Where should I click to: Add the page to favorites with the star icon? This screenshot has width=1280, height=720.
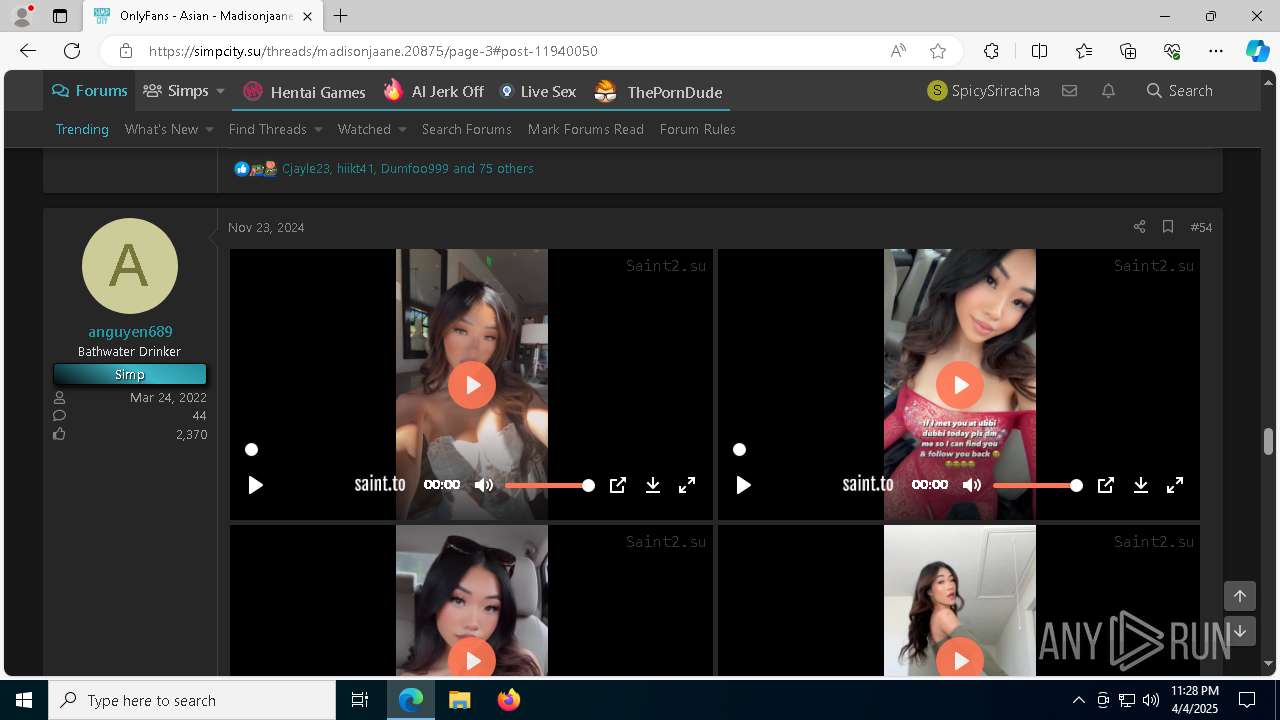tap(938, 51)
